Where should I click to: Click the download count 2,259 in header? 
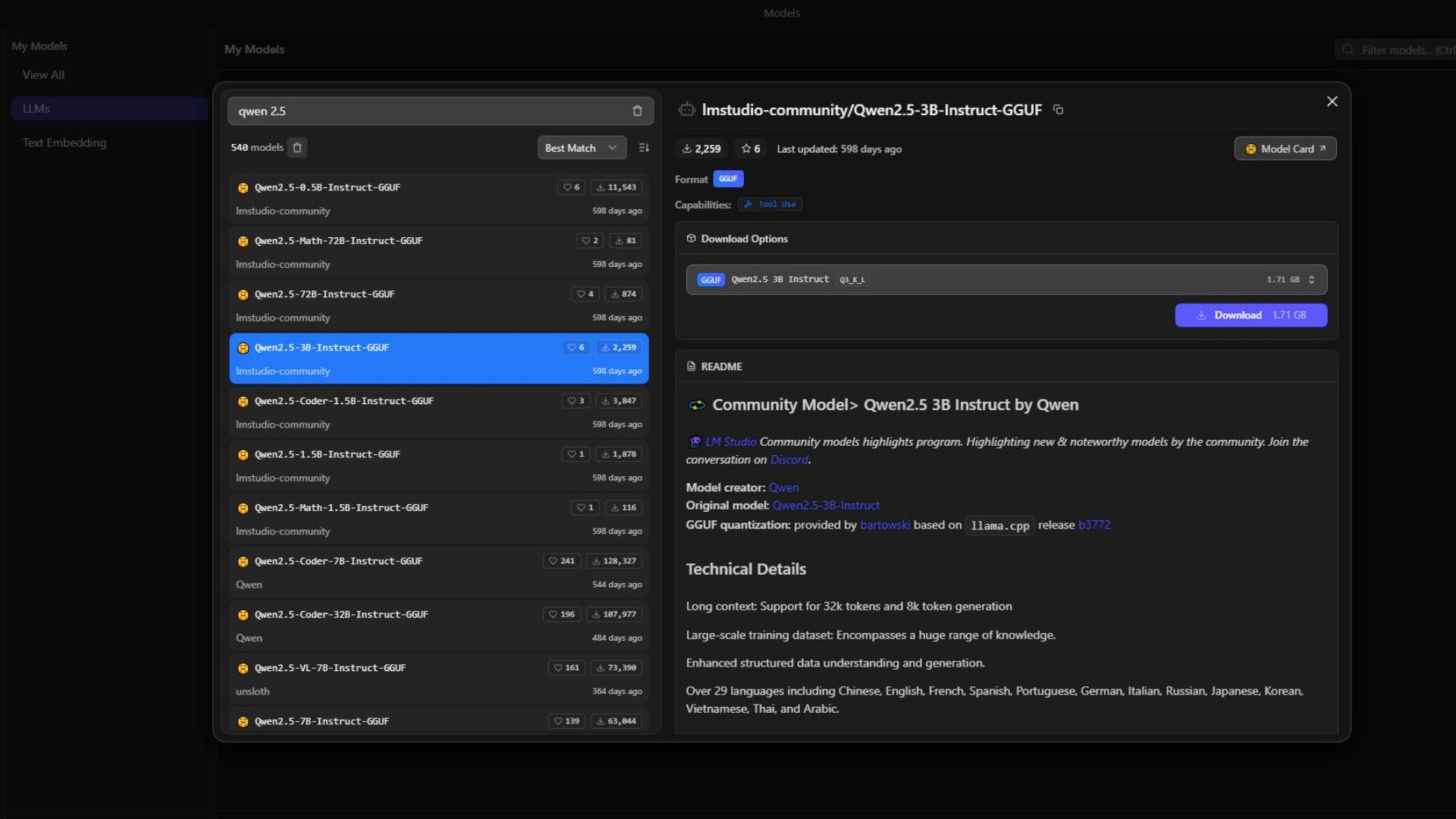(701, 149)
